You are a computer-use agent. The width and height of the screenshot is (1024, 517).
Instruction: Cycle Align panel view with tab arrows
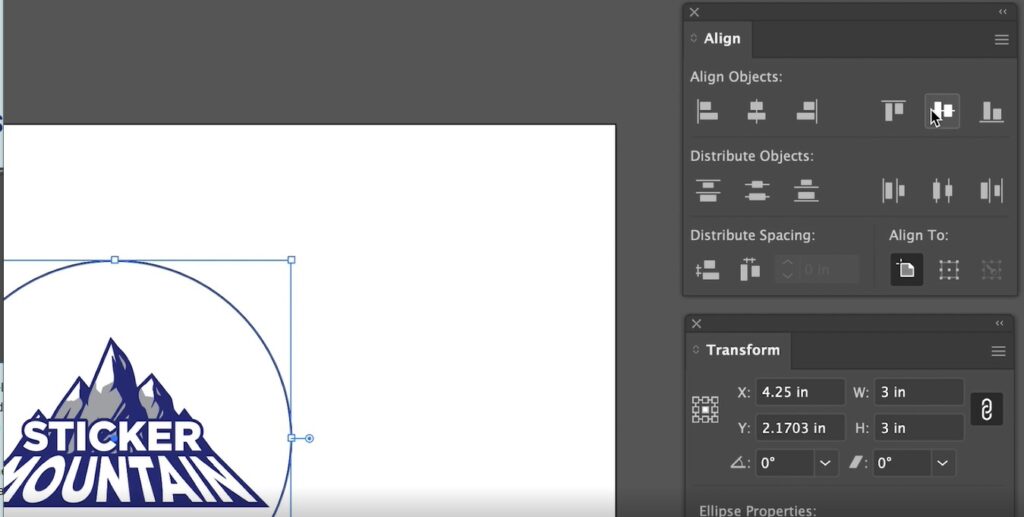(694, 39)
